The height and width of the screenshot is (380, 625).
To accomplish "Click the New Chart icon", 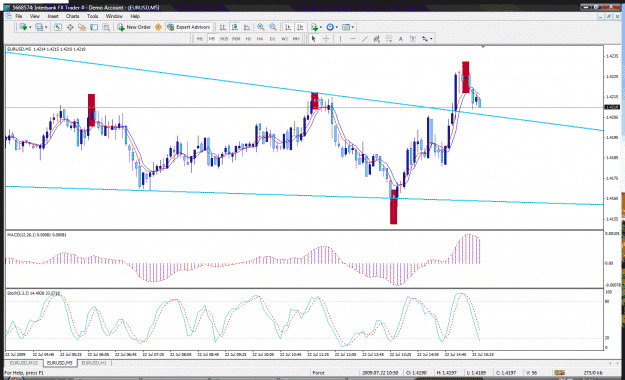I will (23, 27).
